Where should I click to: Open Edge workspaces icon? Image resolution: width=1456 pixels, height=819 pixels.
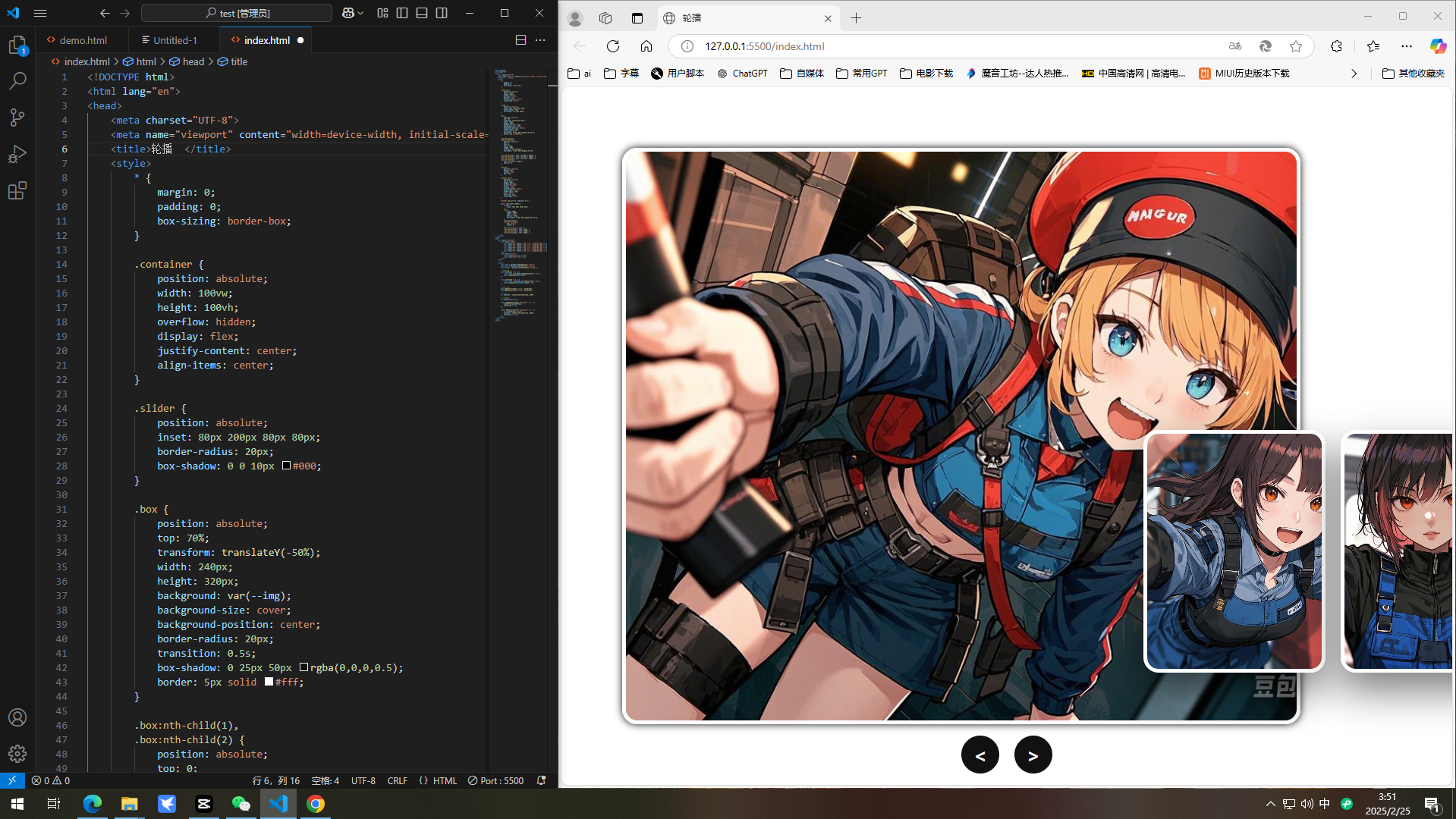[x=605, y=18]
